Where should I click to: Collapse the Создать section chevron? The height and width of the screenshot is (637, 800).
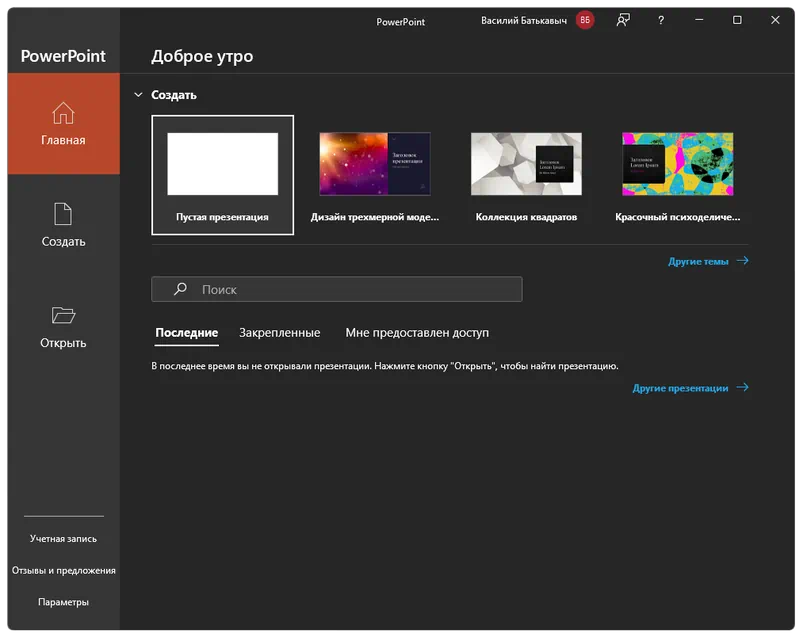point(138,95)
